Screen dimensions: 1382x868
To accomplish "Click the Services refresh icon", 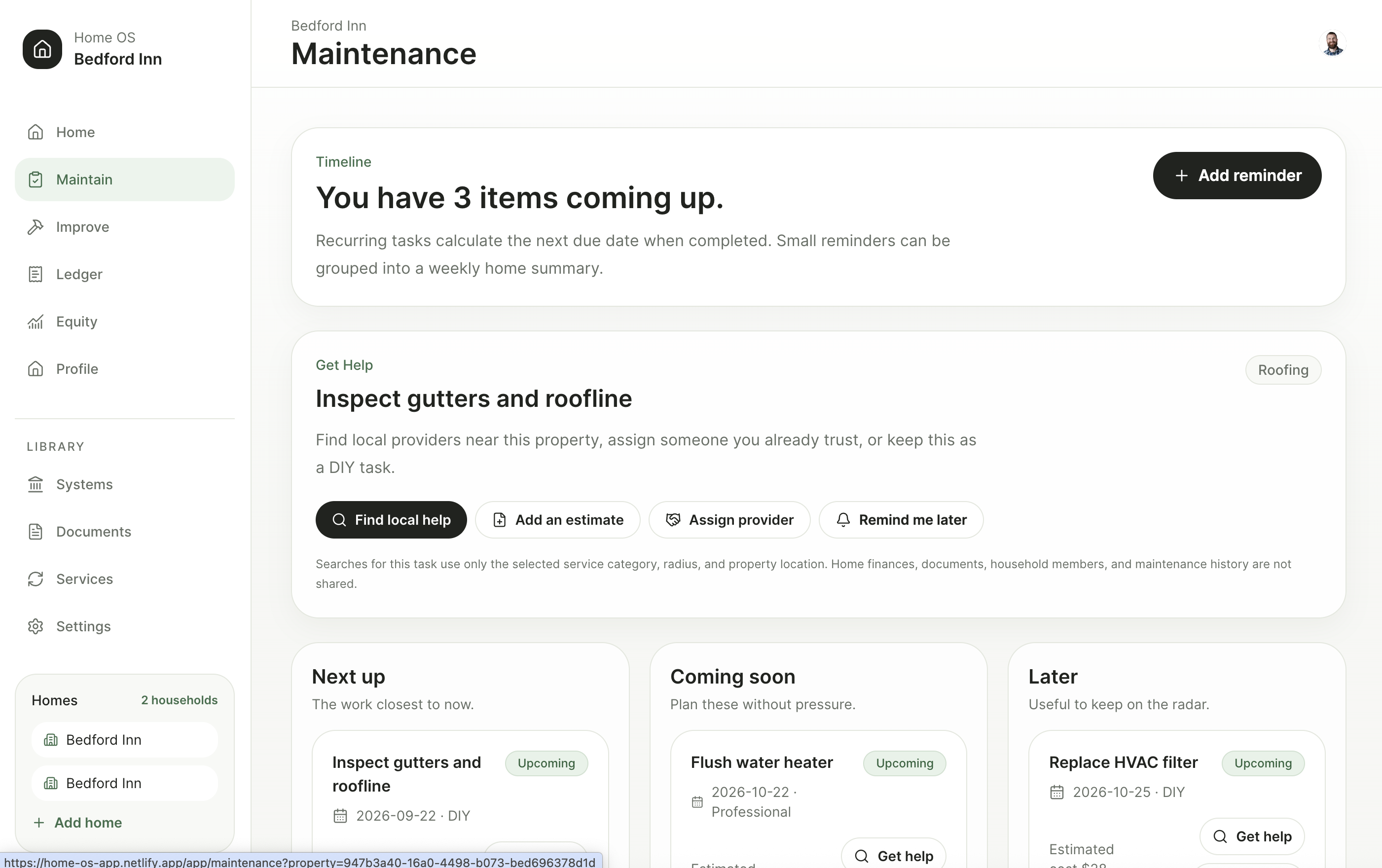I will pyautogui.click(x=36, y=579).
